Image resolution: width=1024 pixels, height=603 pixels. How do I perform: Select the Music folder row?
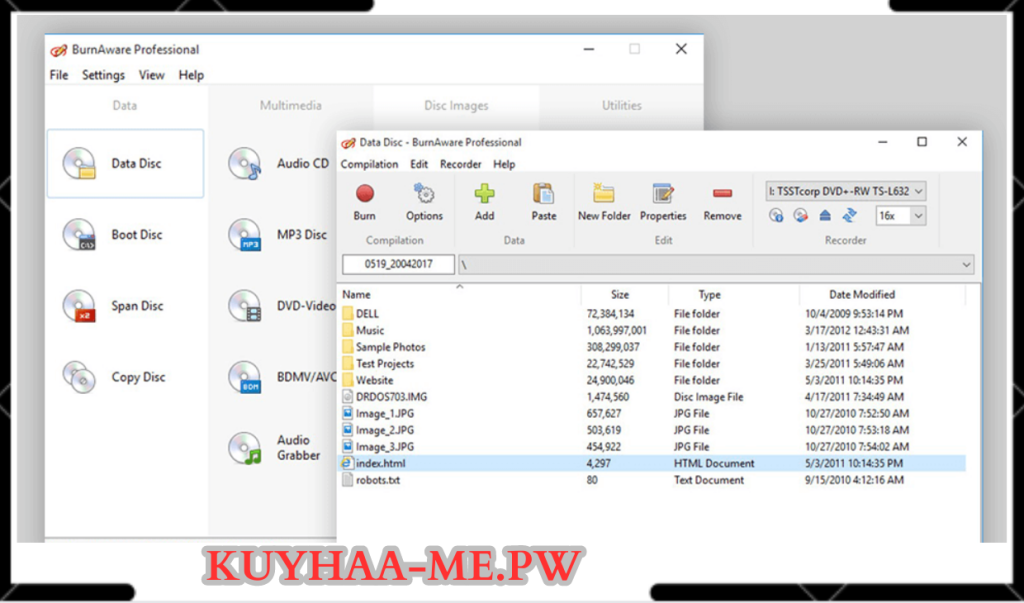click(x=652, y=331)
